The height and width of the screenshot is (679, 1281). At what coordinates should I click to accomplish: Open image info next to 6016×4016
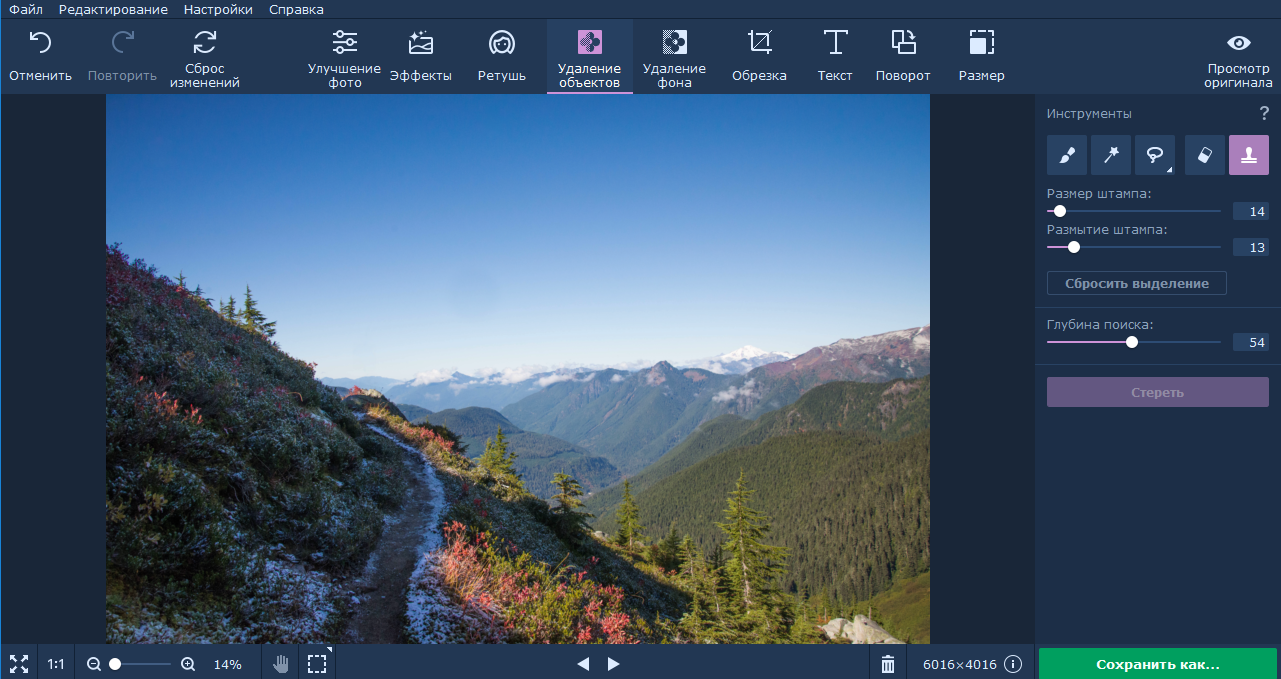1013,664
